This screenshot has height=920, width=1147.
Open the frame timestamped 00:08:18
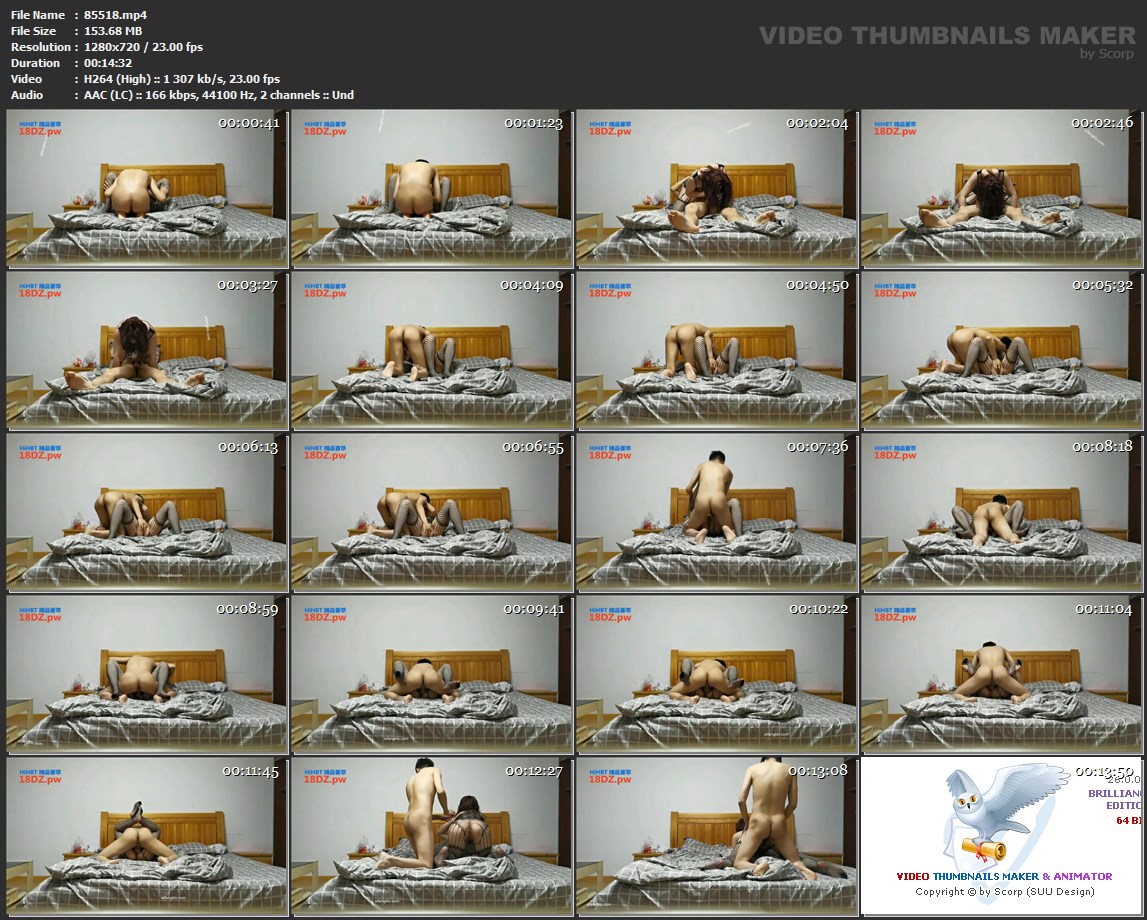click(x=1001, y=513)
